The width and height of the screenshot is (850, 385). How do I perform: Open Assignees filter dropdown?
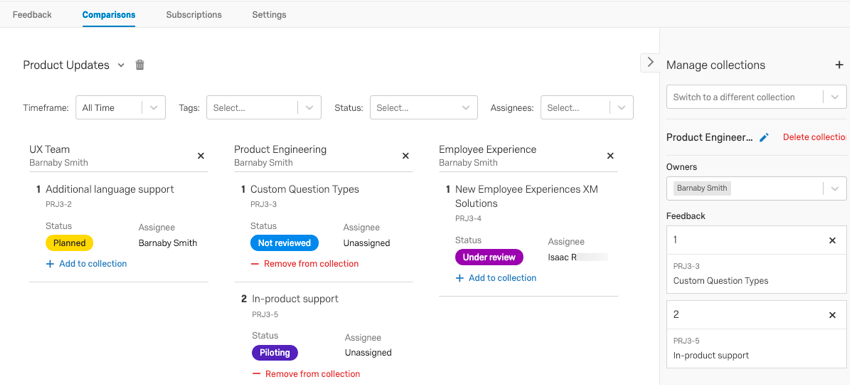[x=587, y=107]
